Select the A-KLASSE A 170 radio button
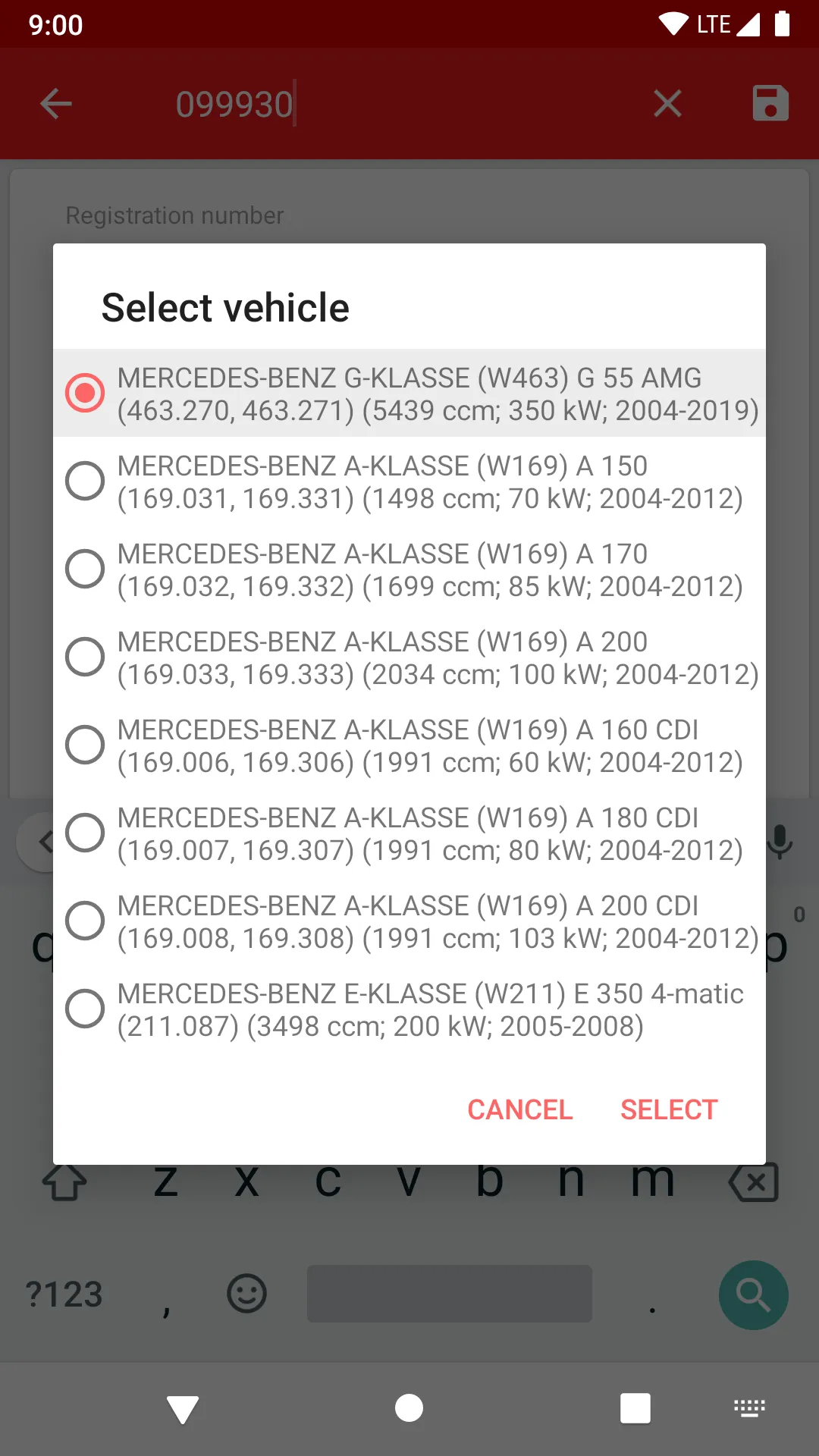Image resolution: width=819 pixels, height=1456 pixels. pyautogui.click(x=85, y=569)
